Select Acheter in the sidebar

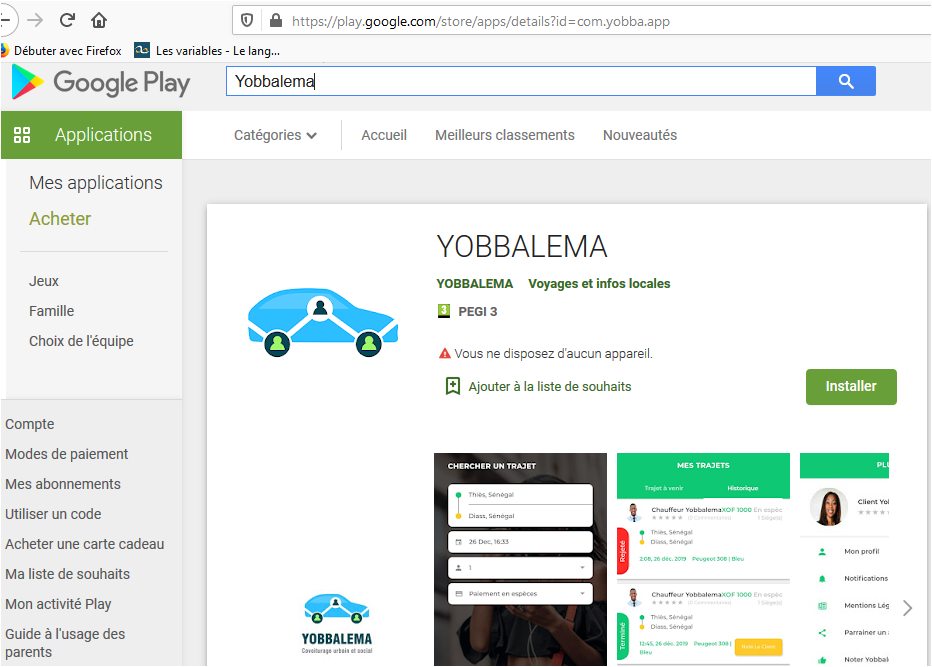(60, 219)
